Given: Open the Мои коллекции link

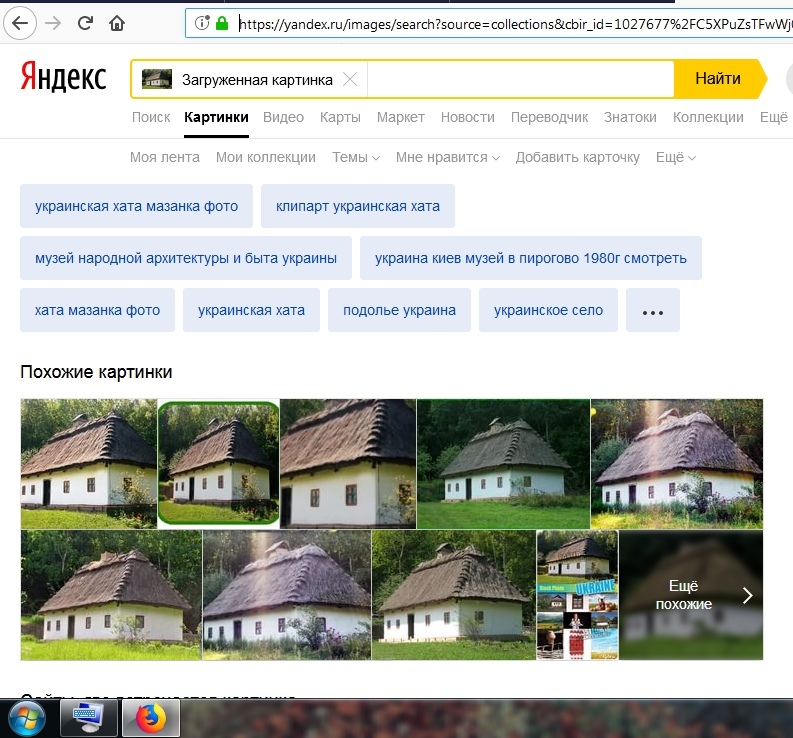Looking at the screenshot, I should (265, 157).
